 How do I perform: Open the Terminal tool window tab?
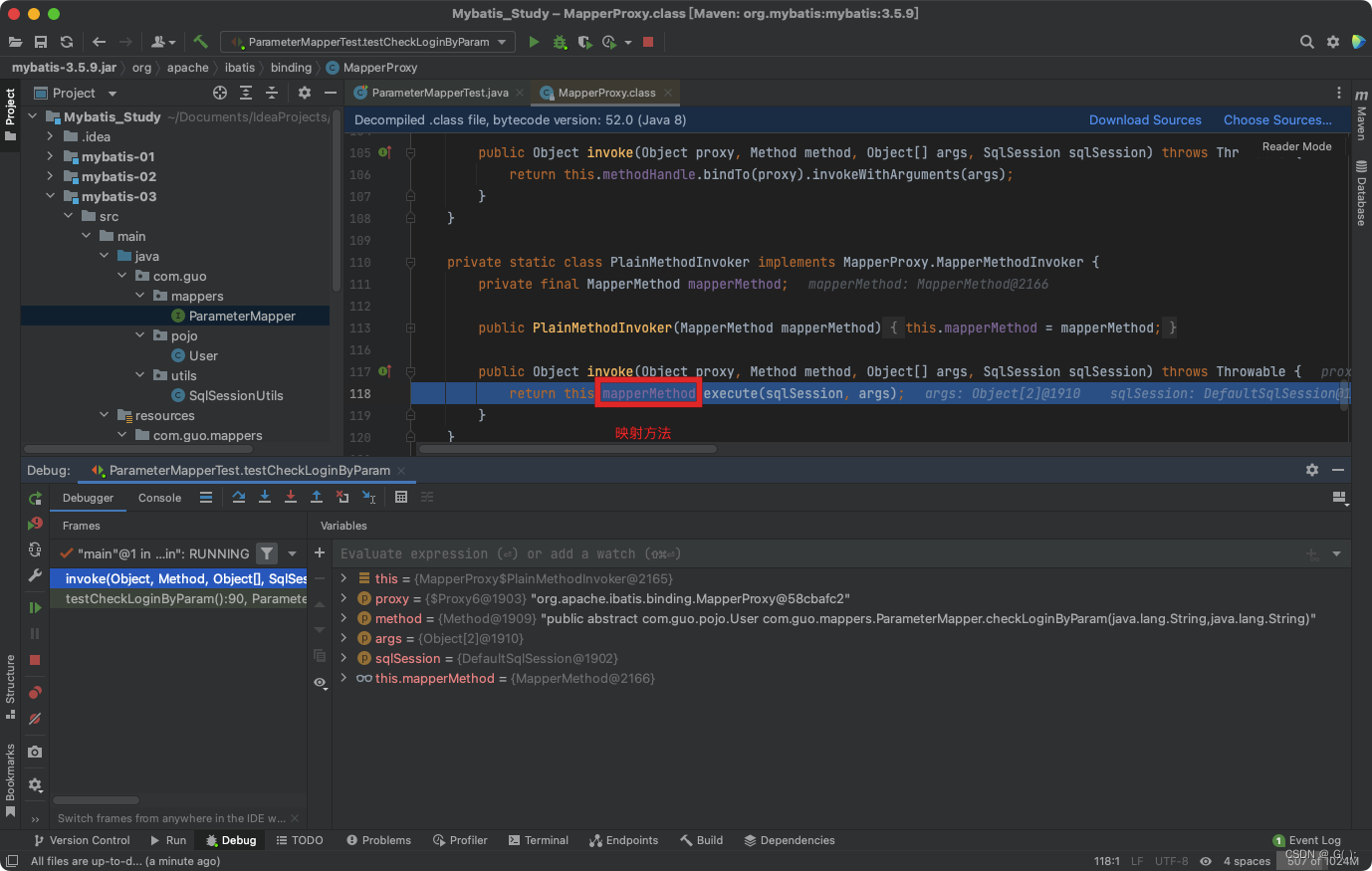point(538,840)
